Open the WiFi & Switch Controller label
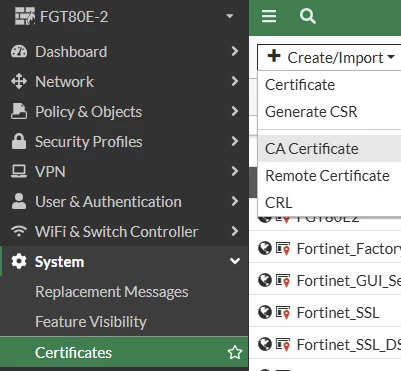The image size is (401, 371). click(x=117, y=232)
